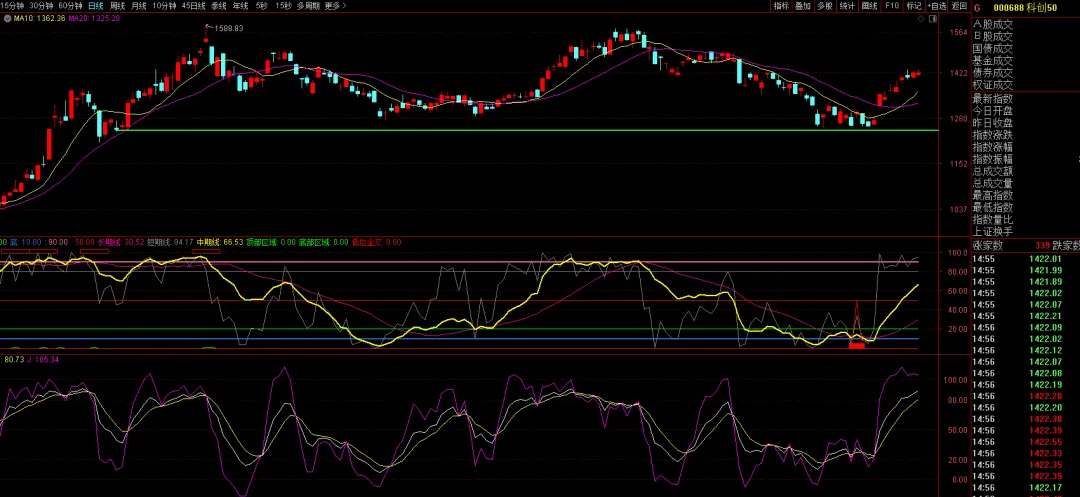Click the MA10: 1362.36 label

pos(39,18)
